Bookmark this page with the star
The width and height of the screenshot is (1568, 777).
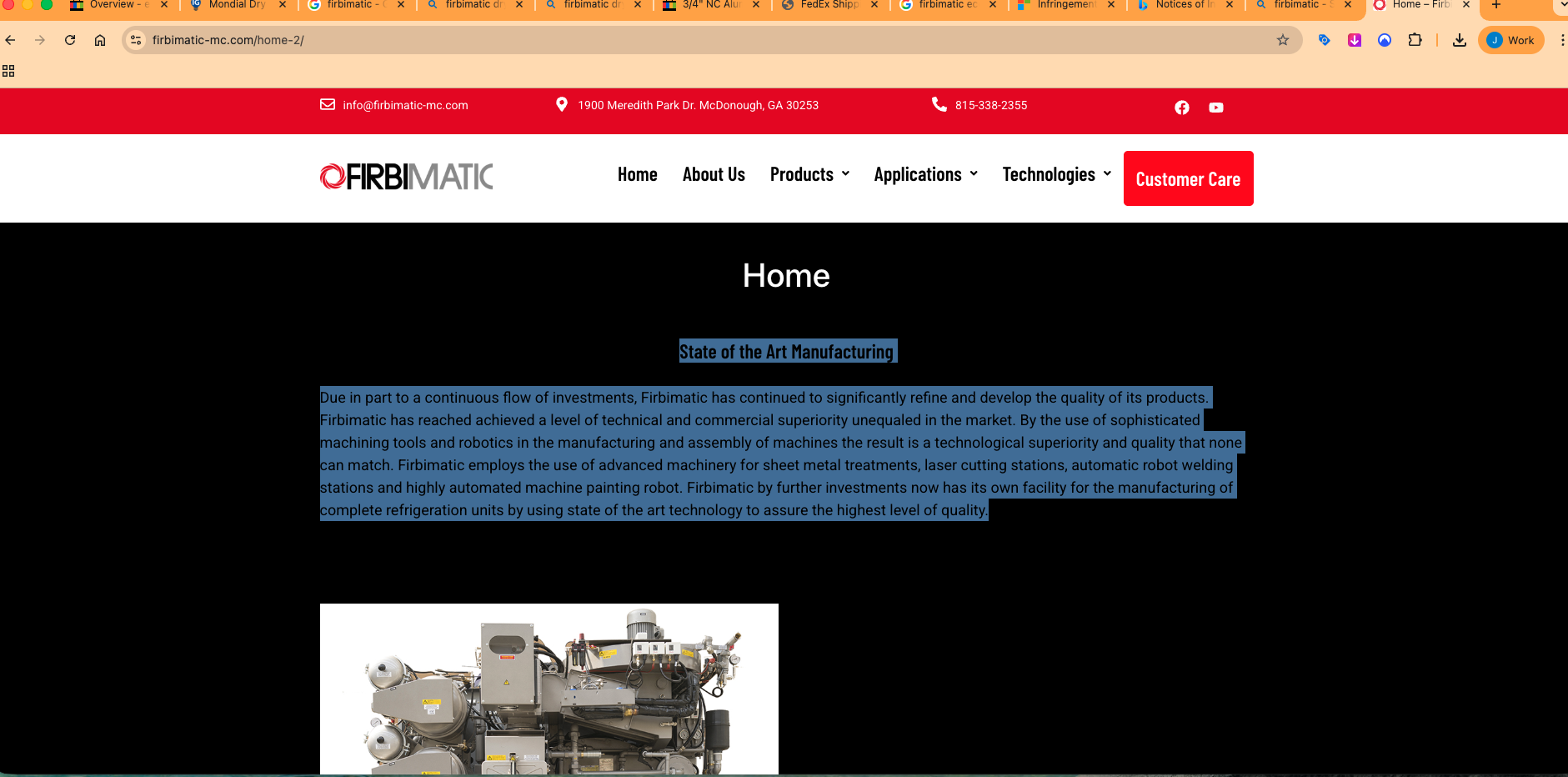(1283, 40)
